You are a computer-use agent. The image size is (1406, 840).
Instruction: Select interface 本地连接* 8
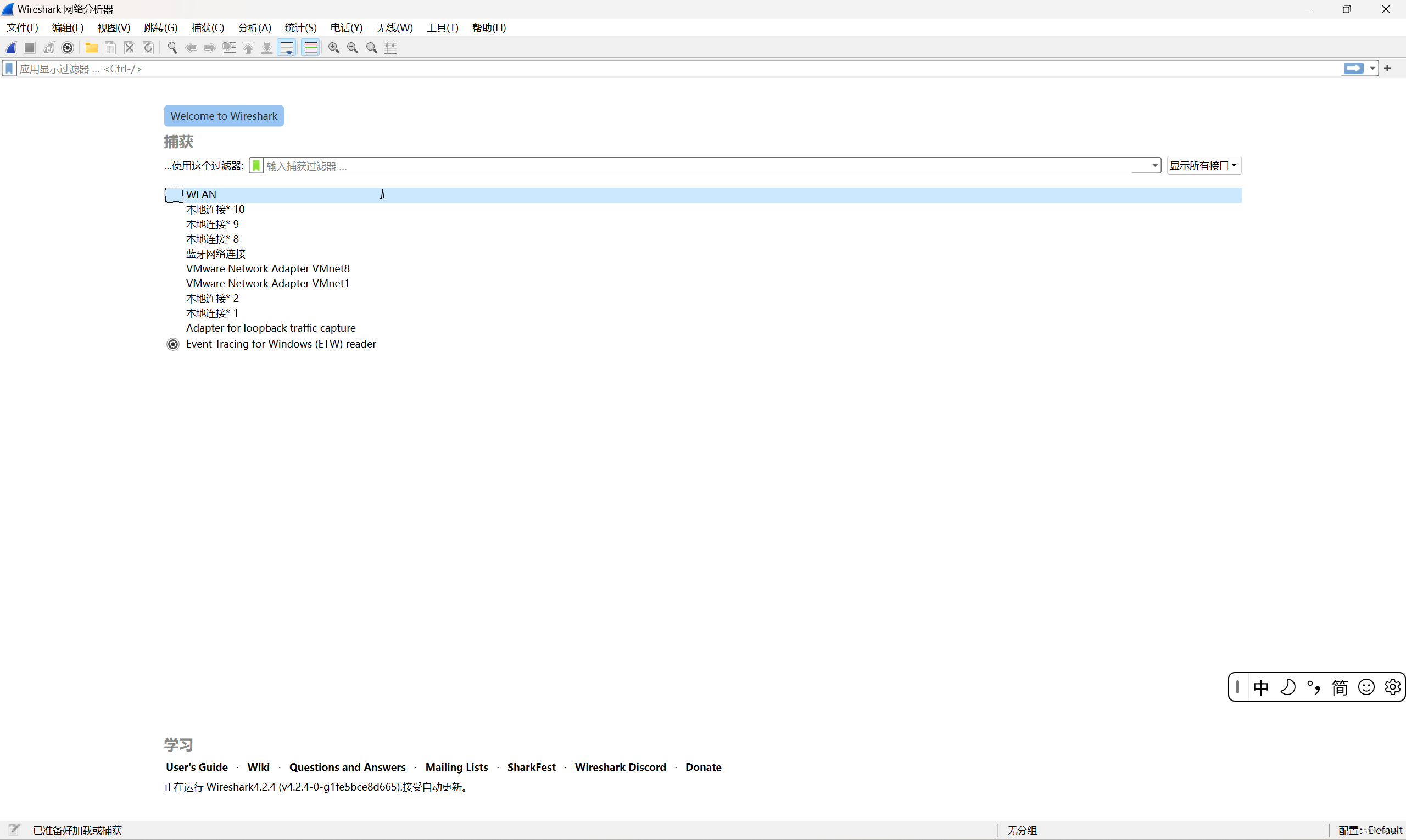[704, 239]
